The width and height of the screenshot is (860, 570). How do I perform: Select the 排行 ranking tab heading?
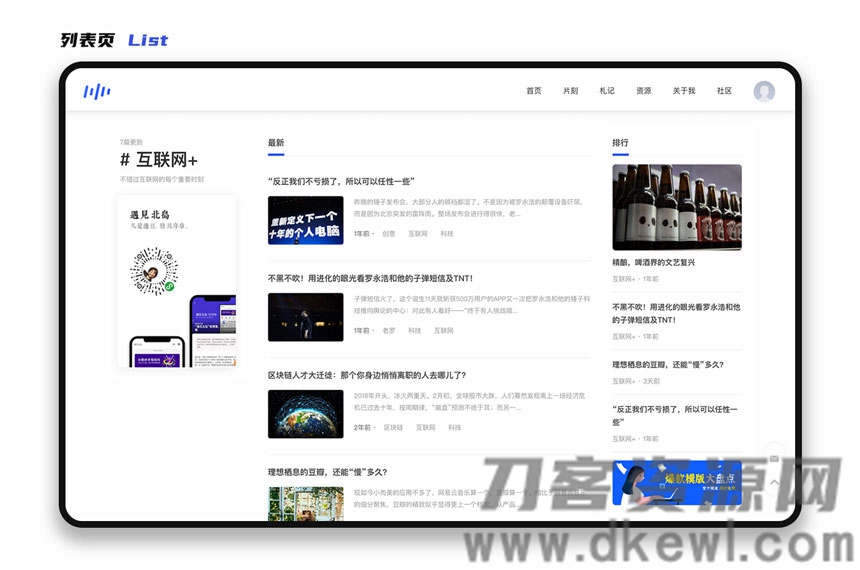pyautogui.click(x=620, y=143)
